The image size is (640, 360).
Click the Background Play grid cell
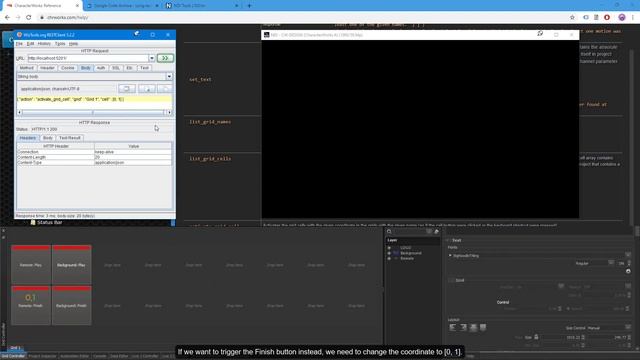(71, 264)
